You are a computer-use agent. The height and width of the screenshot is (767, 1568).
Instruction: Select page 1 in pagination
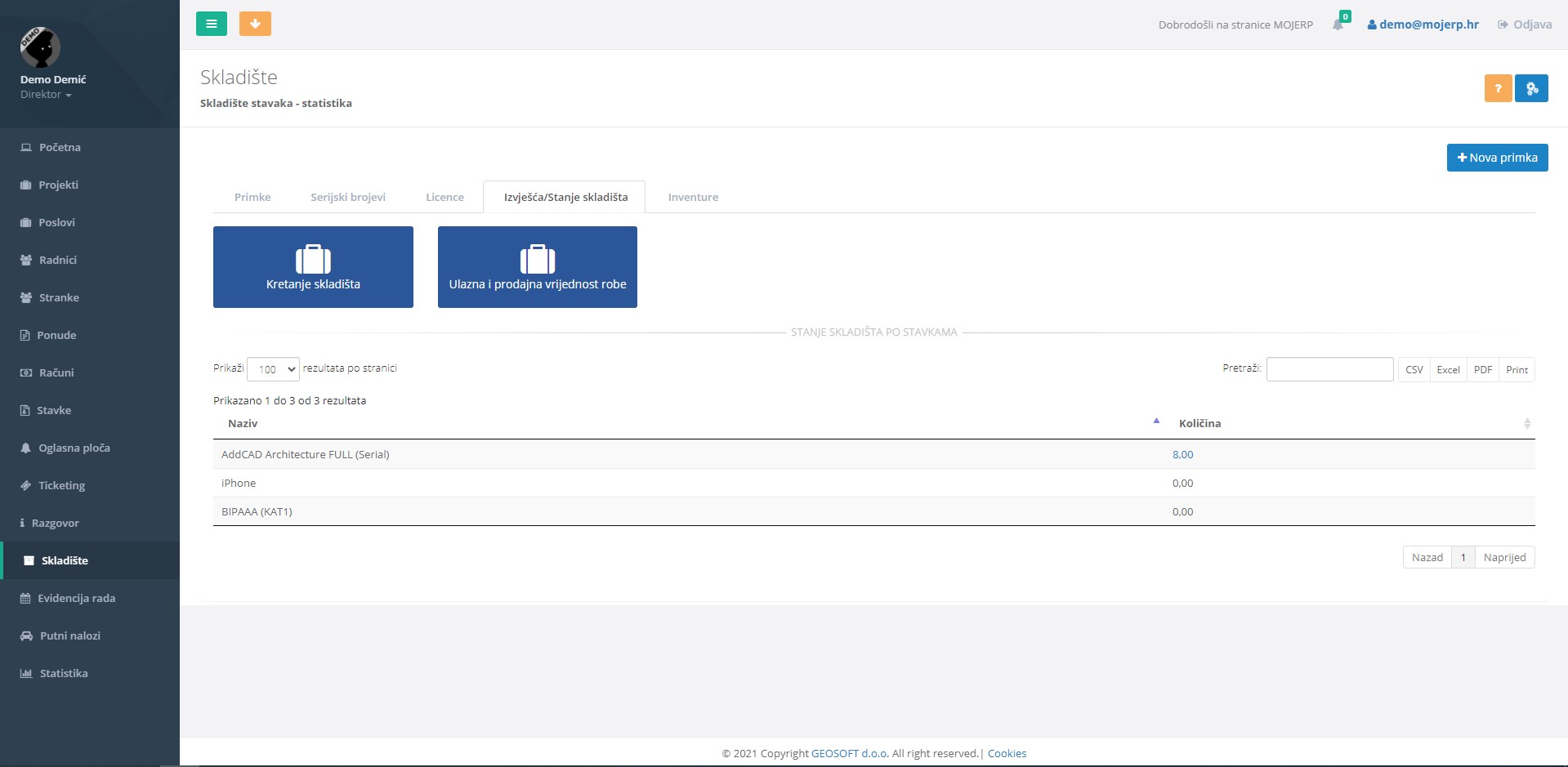tap(1463, 557)
